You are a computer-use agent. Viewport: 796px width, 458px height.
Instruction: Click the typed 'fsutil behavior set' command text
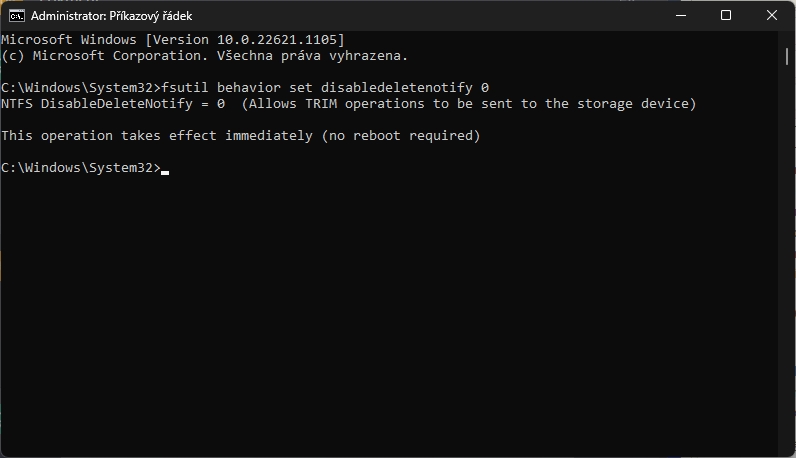pos(234,88)
